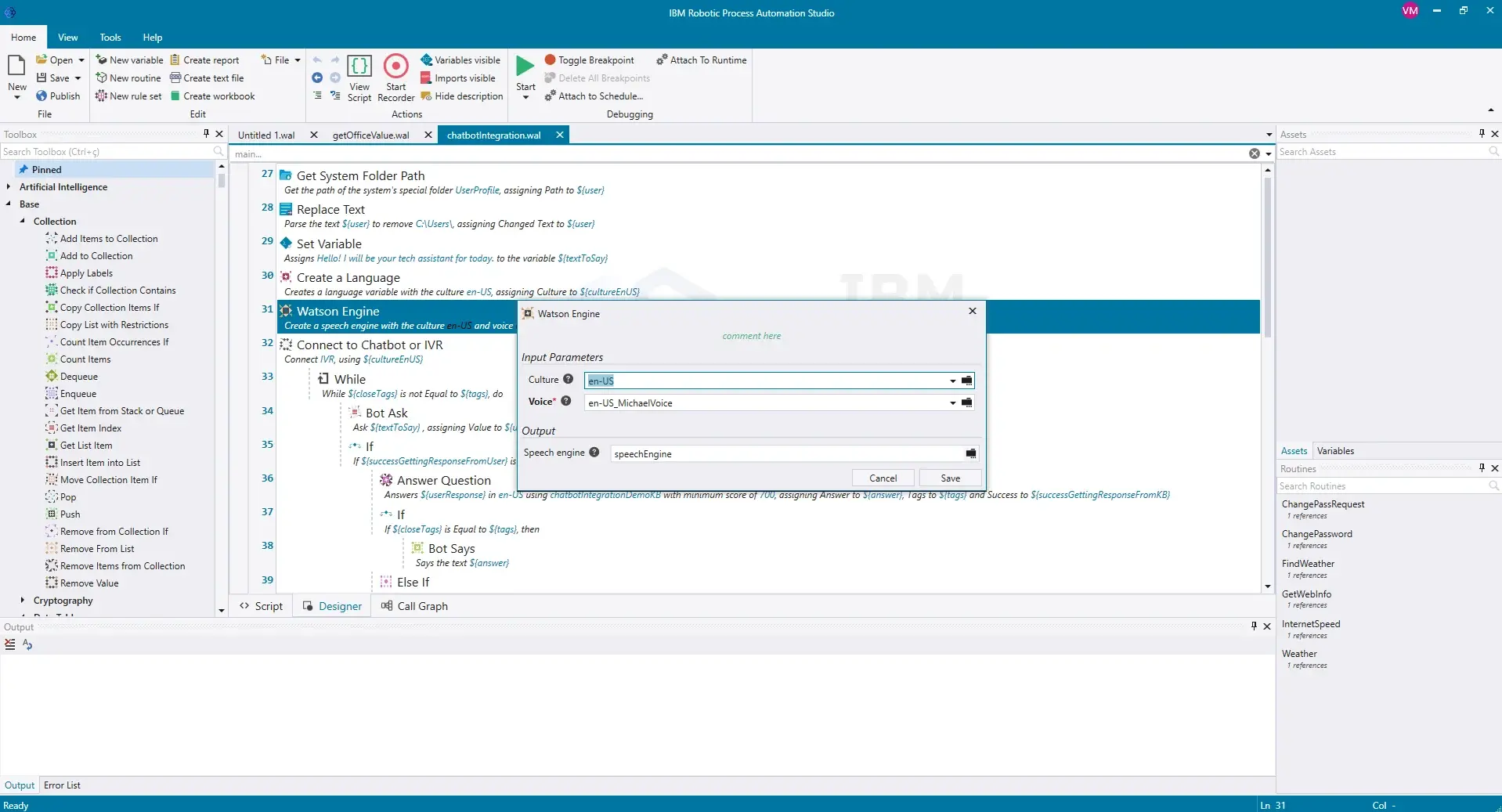Open the Error List tab
1502x812 pixels.
coord(62,785)
